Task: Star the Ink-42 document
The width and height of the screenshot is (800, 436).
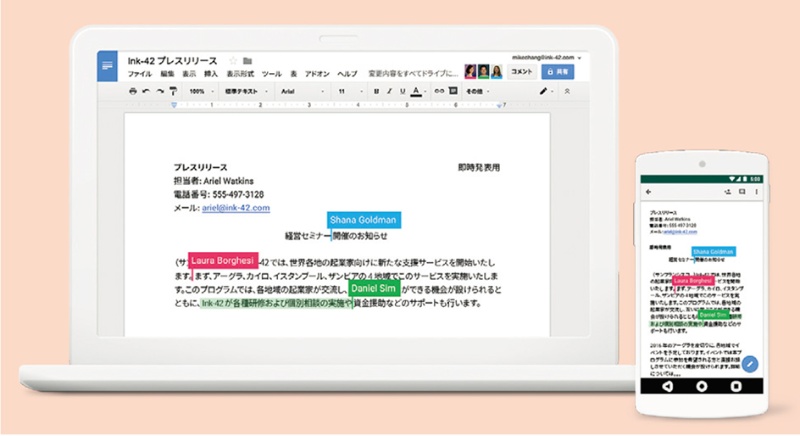Action: click(x=233, y=60)
